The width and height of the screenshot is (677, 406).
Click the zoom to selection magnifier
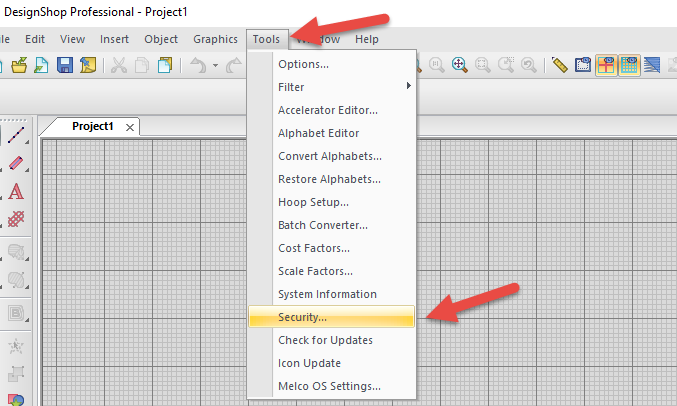pyautogui.click(x=482, y=66)
